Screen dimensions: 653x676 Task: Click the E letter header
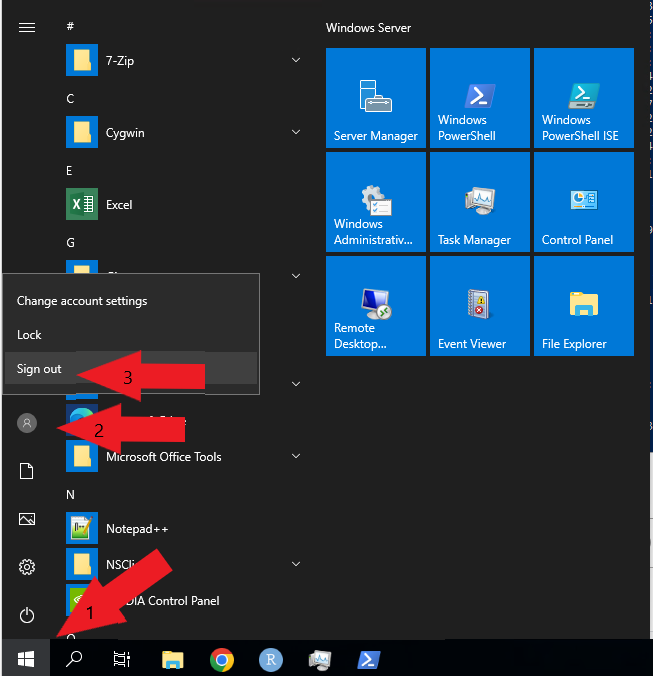point(69,171)
